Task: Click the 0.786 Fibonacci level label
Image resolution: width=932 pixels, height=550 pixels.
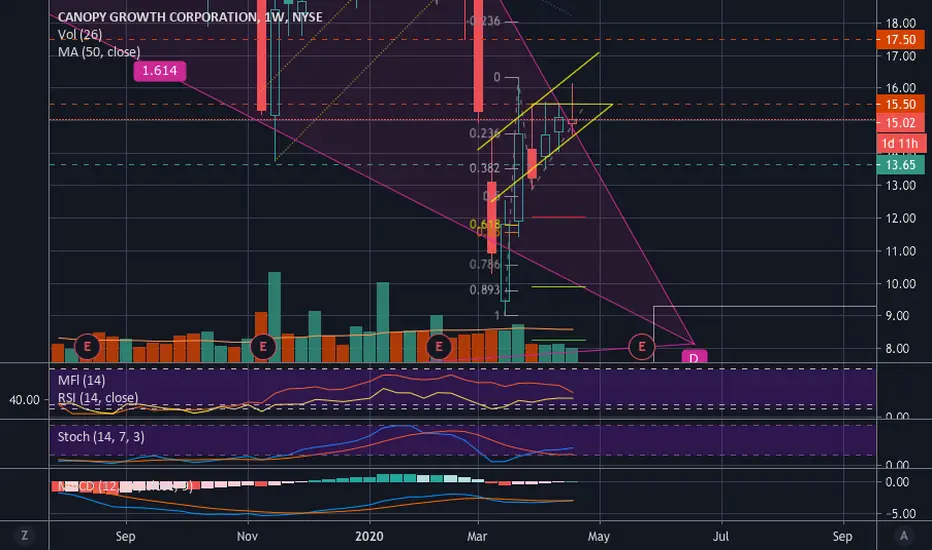Action: 484,264
